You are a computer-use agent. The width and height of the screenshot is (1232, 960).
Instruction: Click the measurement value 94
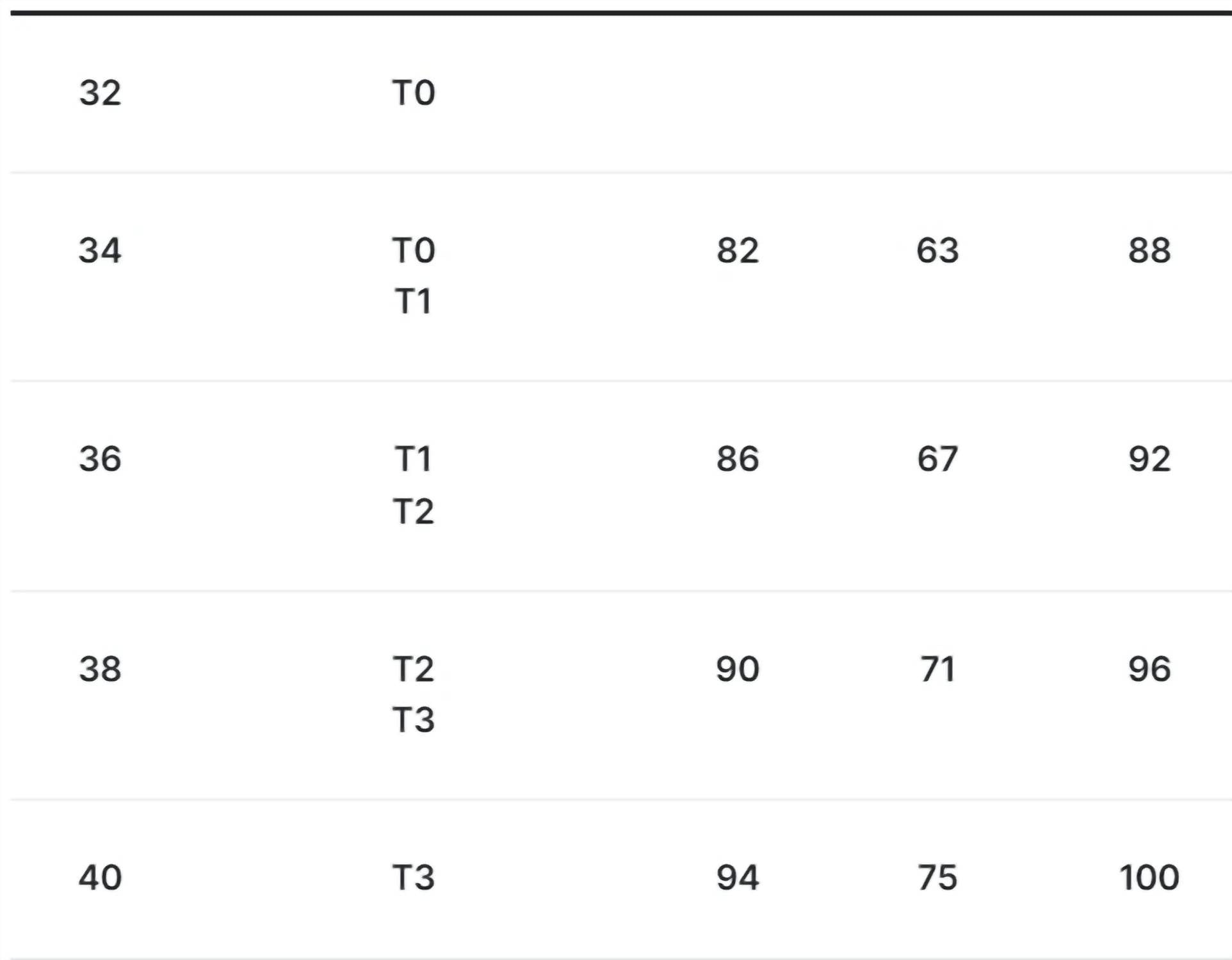pos(738,877)
